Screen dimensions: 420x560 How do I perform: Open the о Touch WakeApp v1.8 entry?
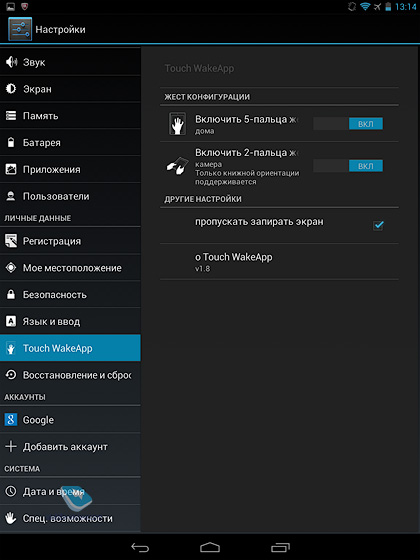[279, 262]
